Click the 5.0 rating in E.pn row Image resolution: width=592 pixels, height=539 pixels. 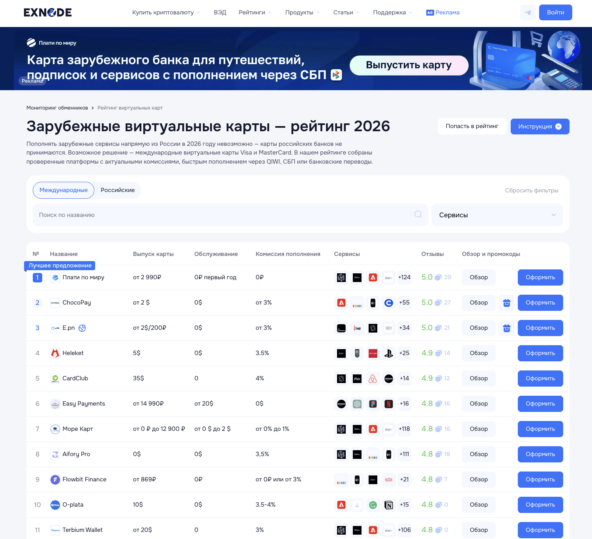click(427, 328)
